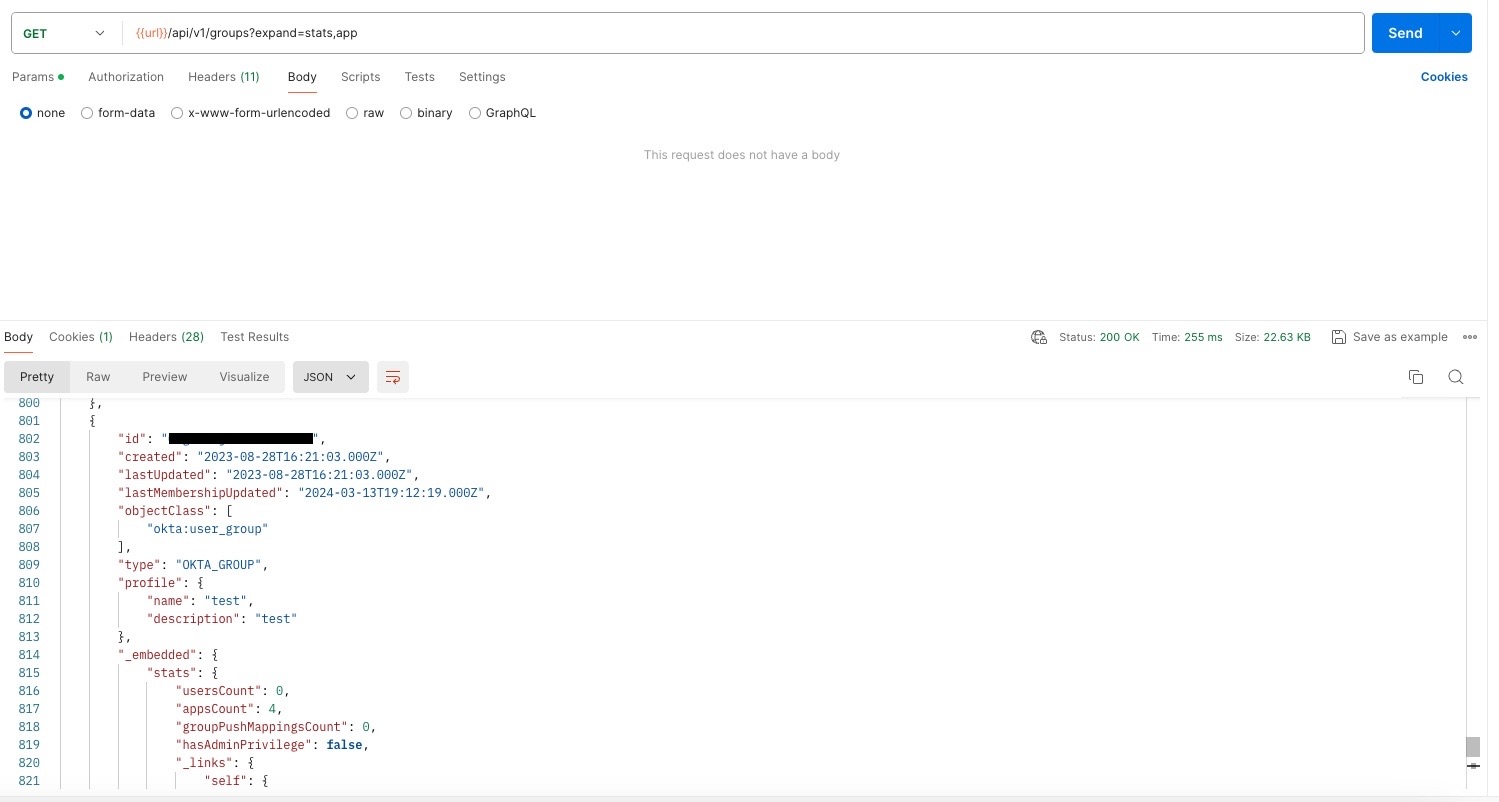Choose the raw body type radio
Screen dimensions: 1499x802
[352, 113]
